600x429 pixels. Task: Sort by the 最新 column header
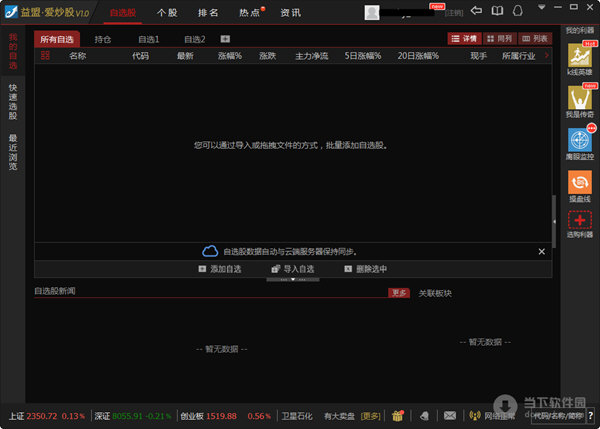coord(185,56)
